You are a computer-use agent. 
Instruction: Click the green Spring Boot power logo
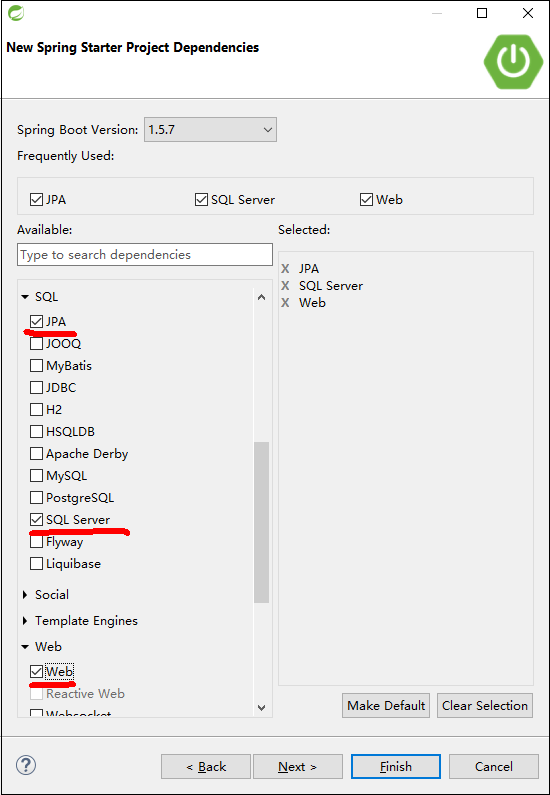(x=513, y=61)
